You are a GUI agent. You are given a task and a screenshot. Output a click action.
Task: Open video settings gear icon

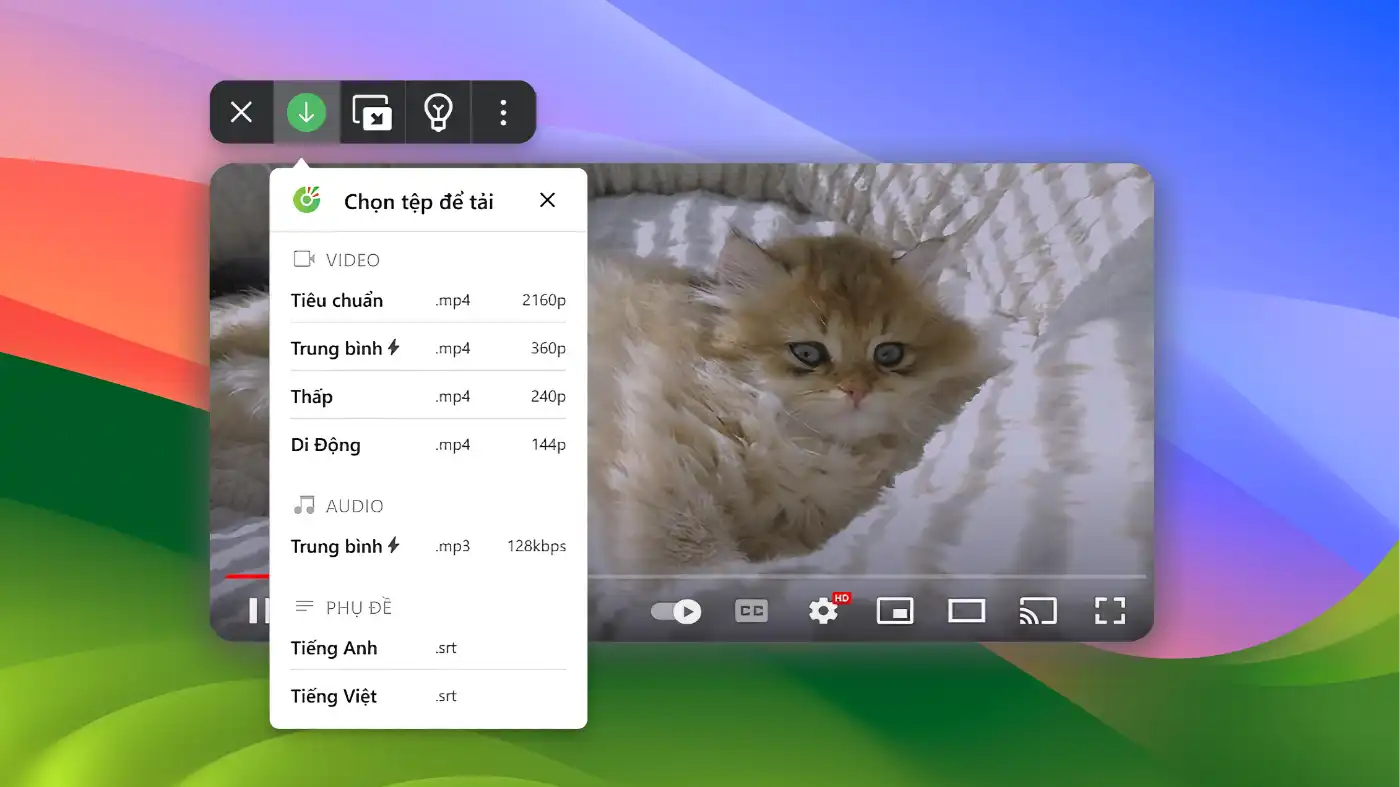pyautogui.click(x=823, y=611)
